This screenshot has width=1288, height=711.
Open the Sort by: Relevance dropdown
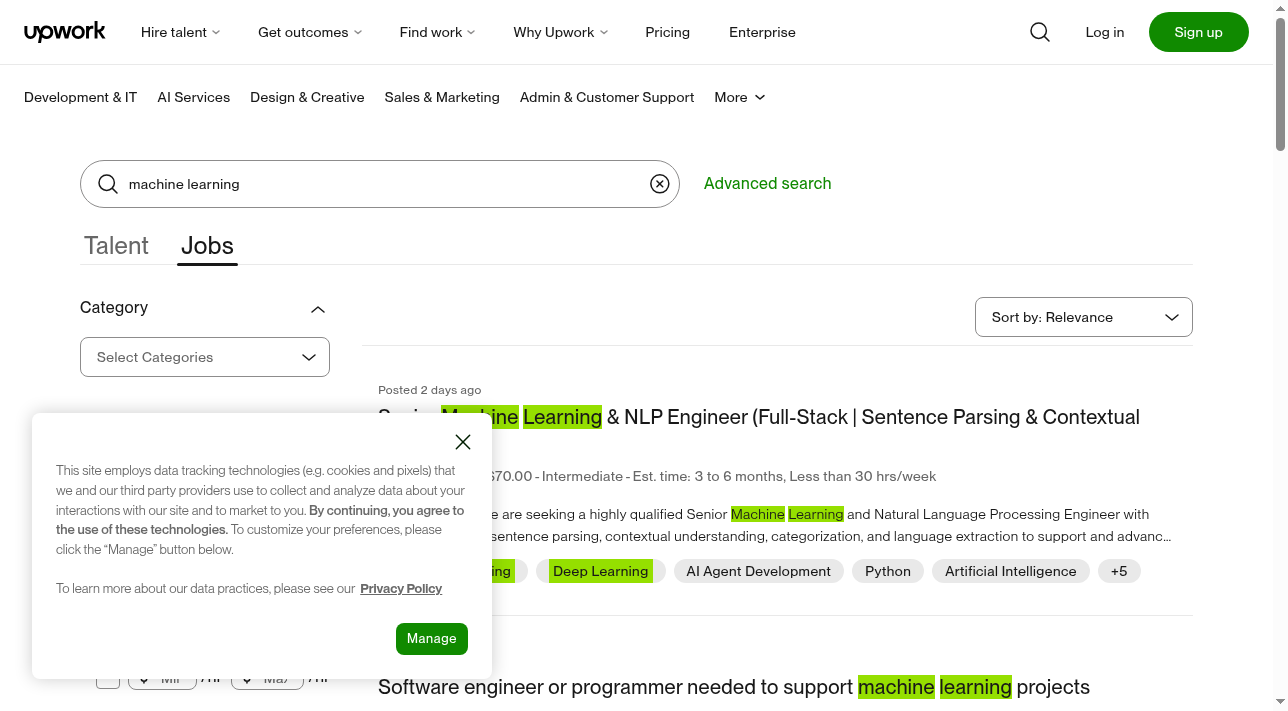click(x=1084, y=317)
